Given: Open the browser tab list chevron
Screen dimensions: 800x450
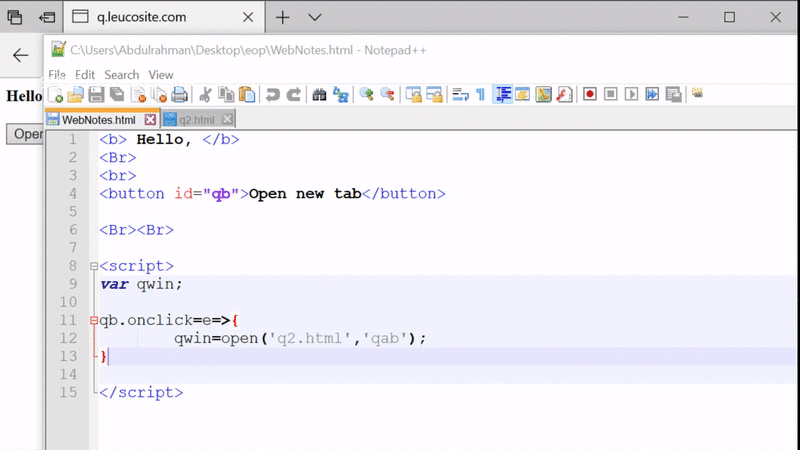Looking at the screenshot, I should [314, 17].
